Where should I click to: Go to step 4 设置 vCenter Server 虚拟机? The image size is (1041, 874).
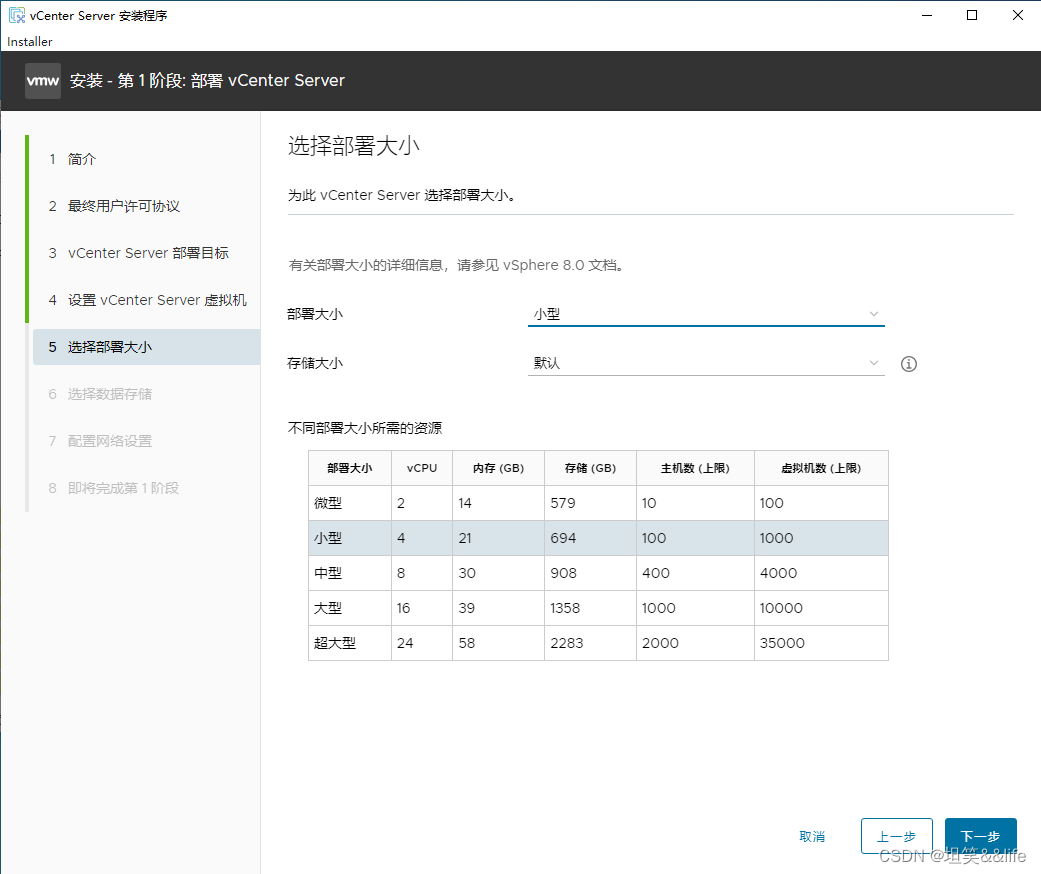point(147,300)
